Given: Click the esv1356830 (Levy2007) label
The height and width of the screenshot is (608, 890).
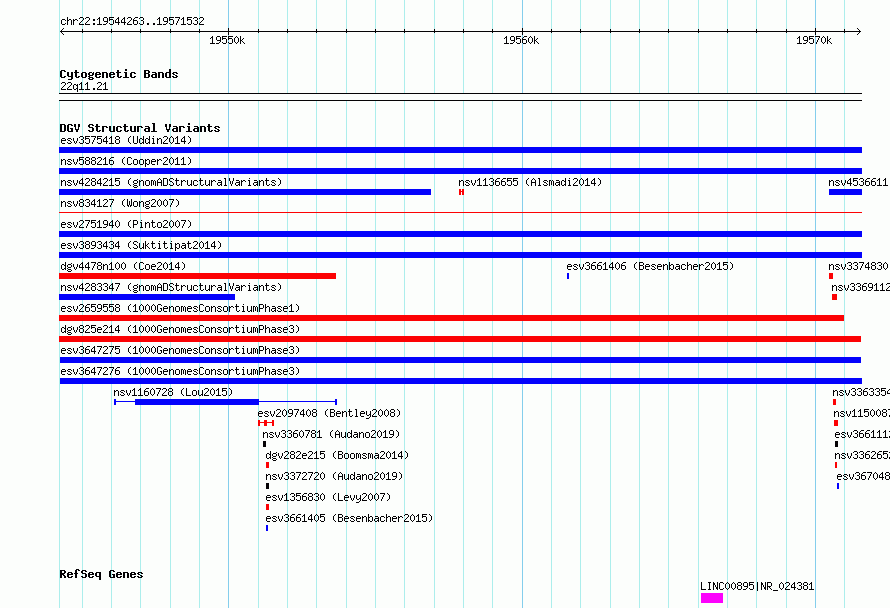Looking at the screenshot, I should click(328, 497).
